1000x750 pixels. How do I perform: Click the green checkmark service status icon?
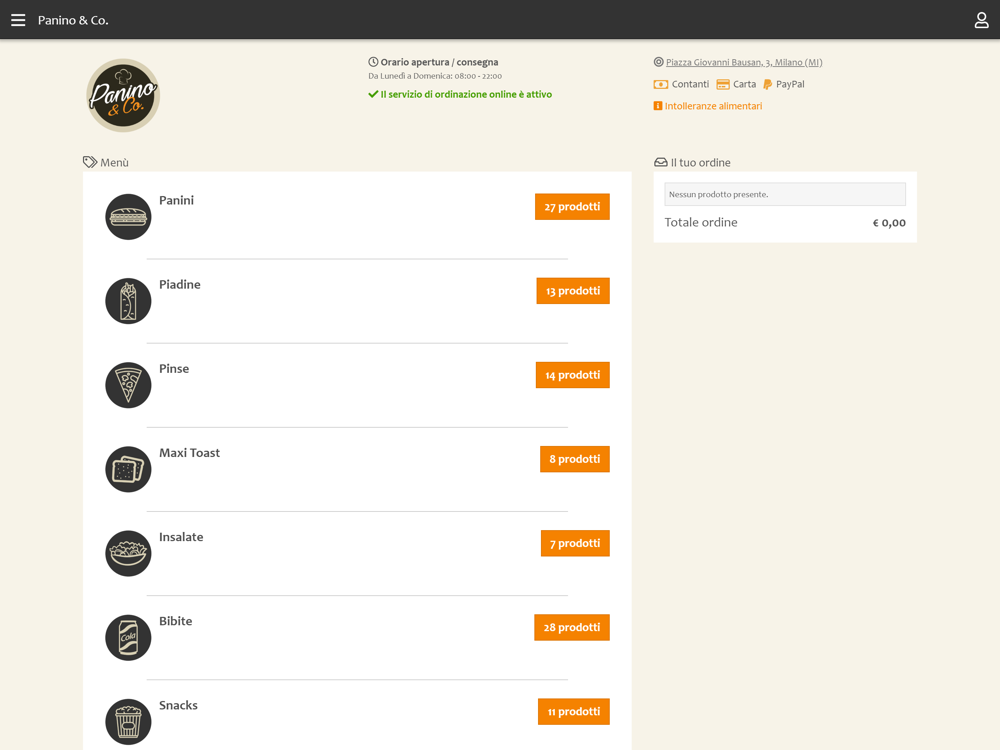[x=373, y=94]
